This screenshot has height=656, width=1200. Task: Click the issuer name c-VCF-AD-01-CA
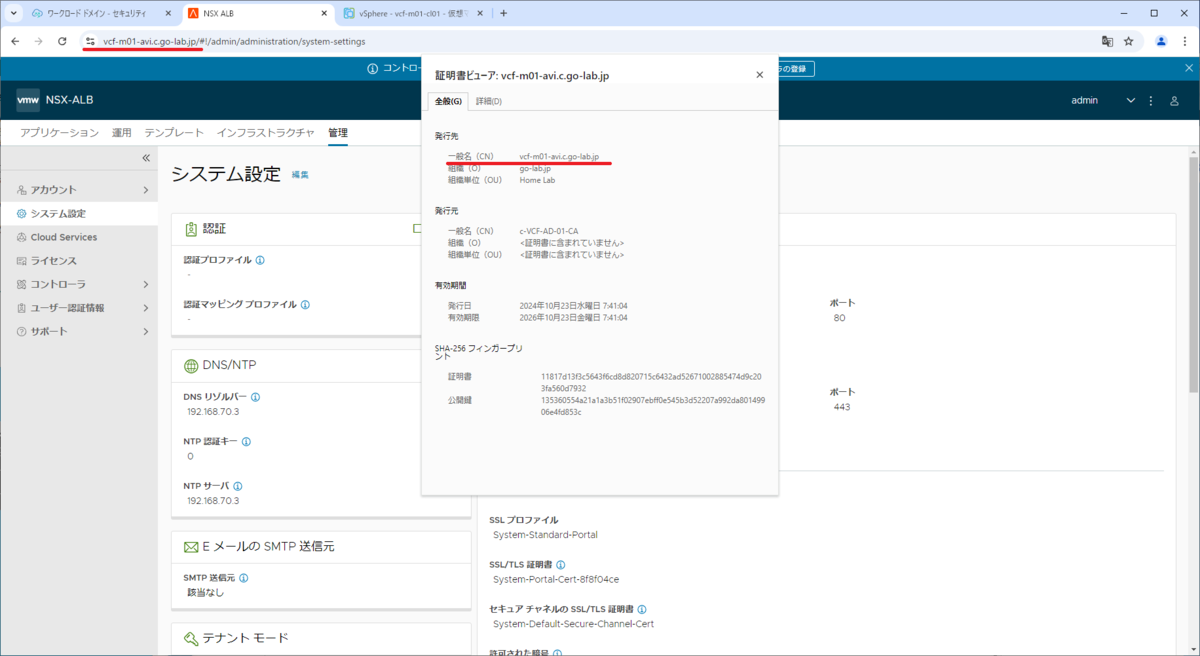click(x=549, y=231)
